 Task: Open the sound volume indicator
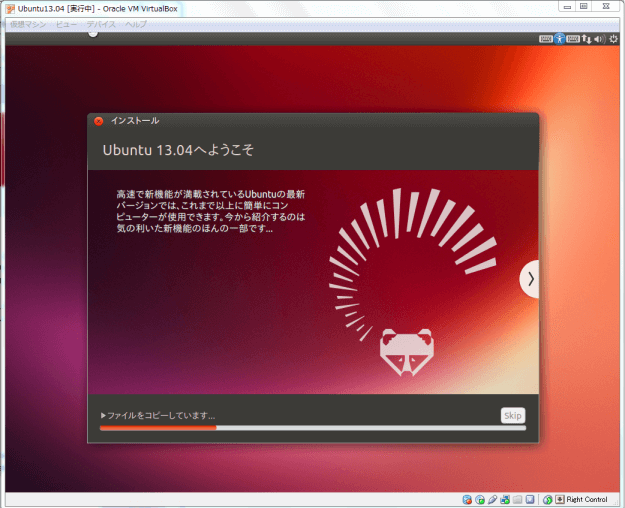598,40
